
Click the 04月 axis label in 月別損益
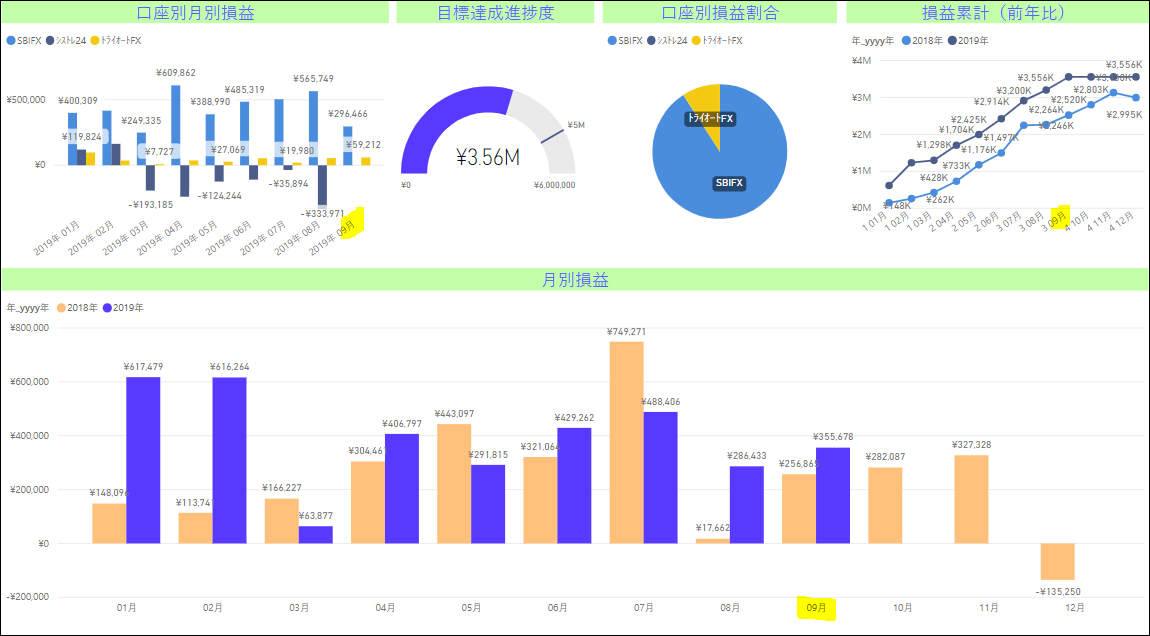[385, 608]
